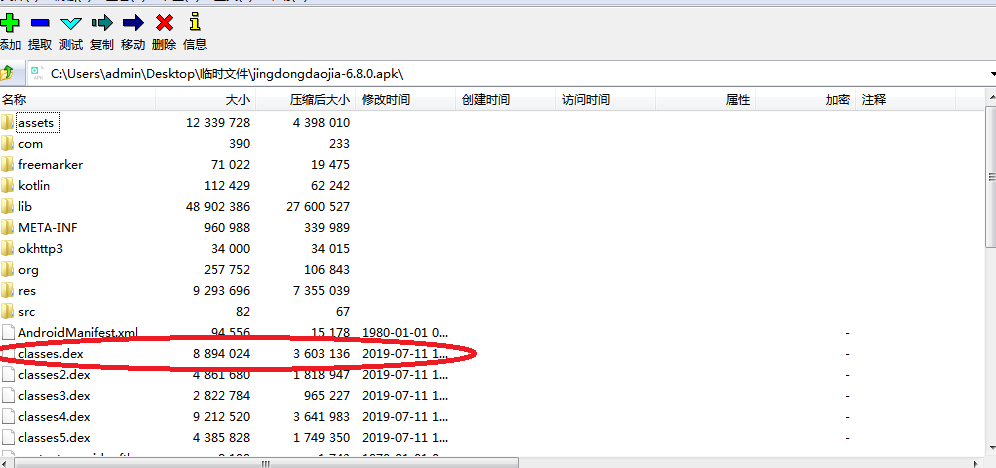This screenshot has height=468, width=996.
Task: Click size value 12 339 728
Action: [x=218, y=122]
